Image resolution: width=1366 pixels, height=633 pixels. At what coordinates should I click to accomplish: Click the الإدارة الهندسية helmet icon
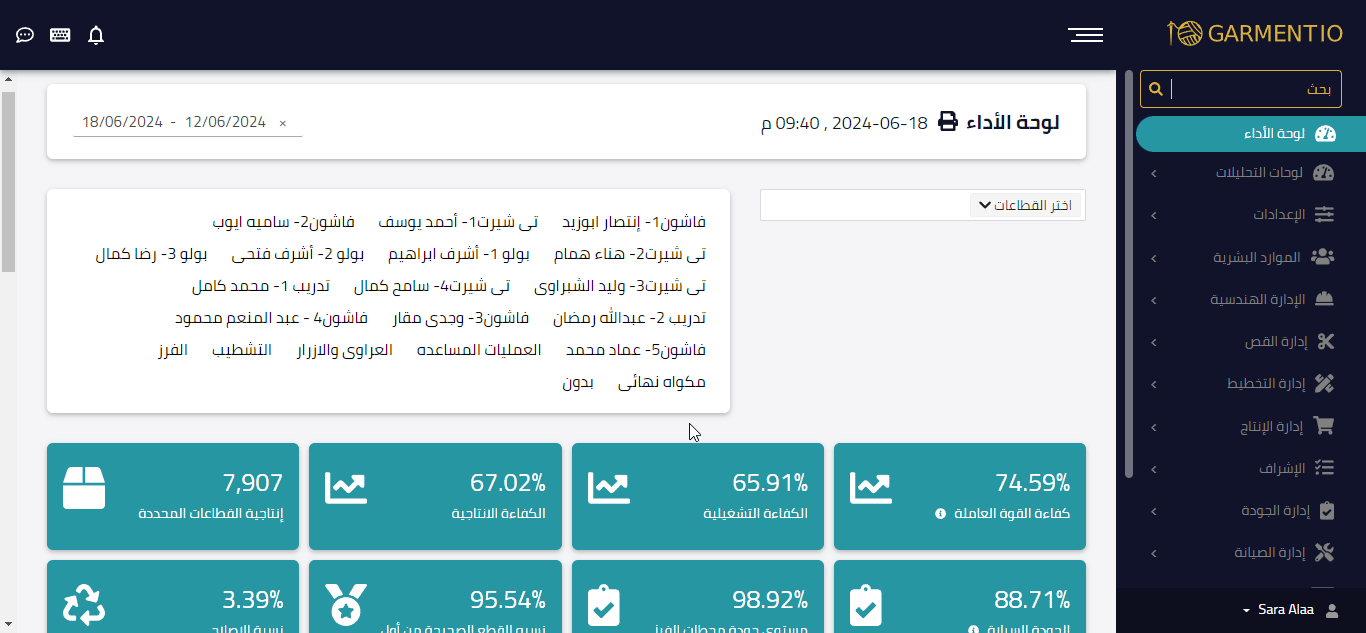(1325, 299)
